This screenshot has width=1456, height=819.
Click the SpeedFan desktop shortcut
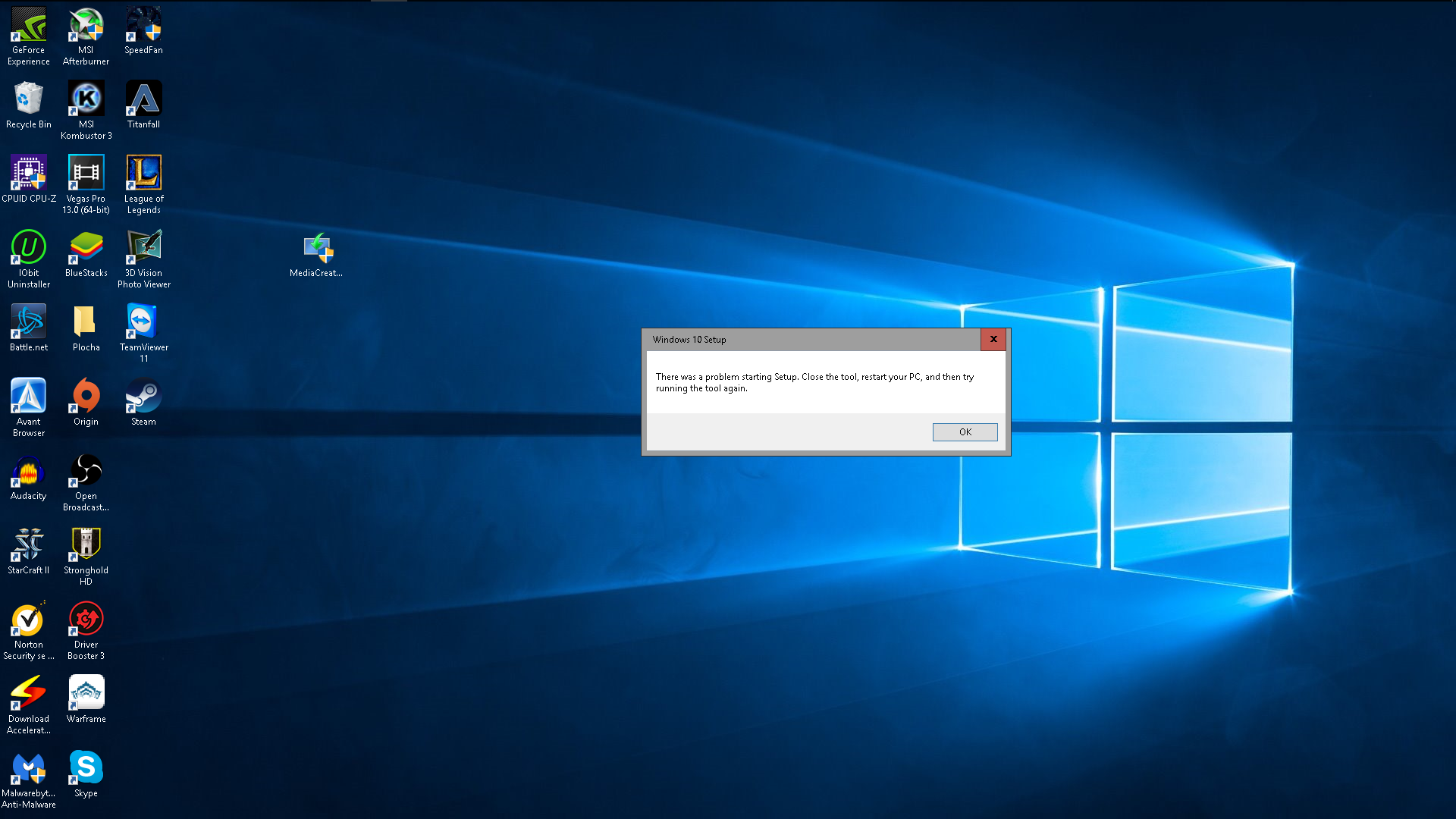[x=143, y=25]
